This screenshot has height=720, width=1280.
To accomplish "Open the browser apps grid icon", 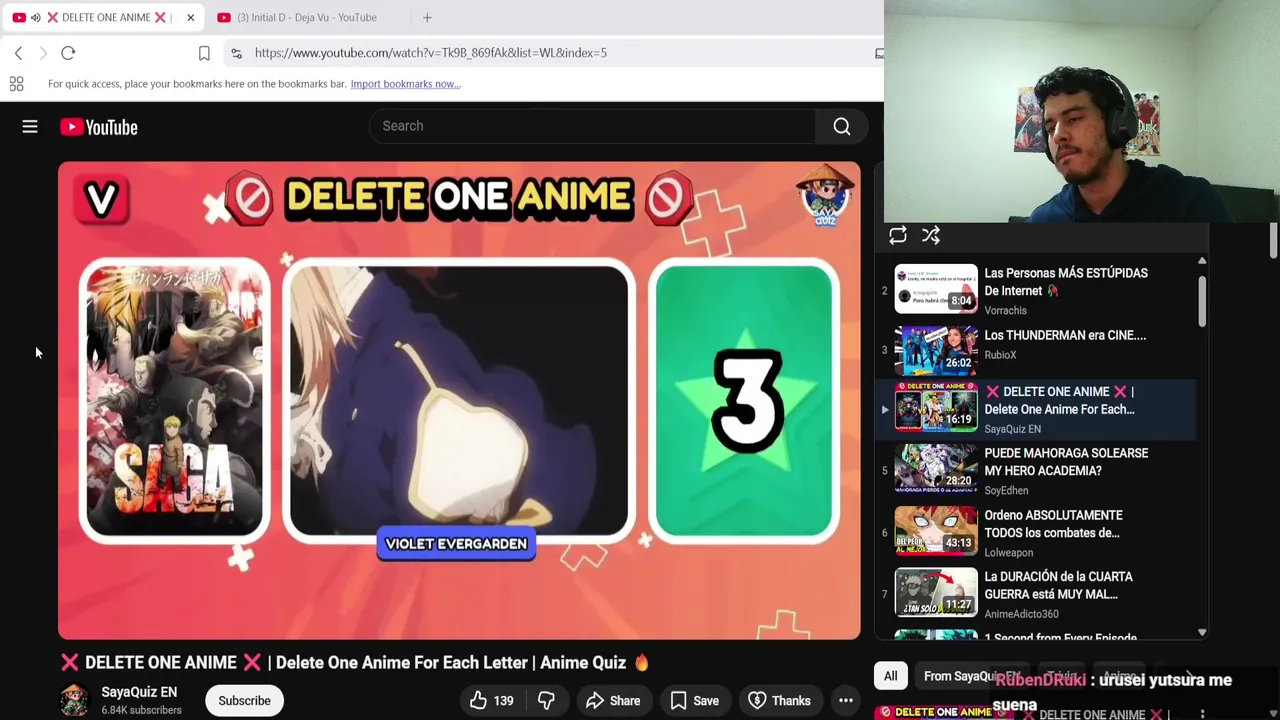I will coord(16,84).
